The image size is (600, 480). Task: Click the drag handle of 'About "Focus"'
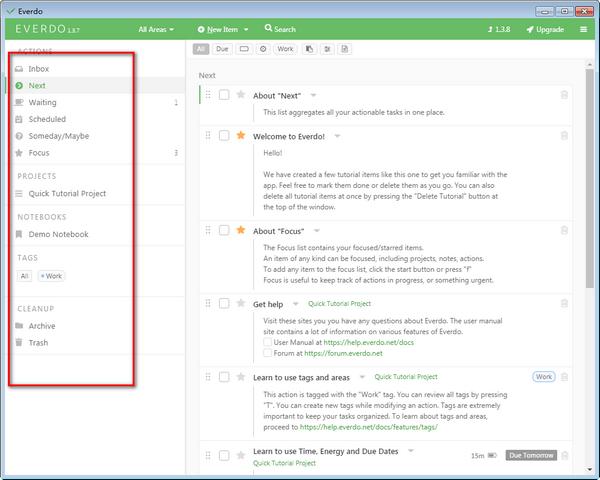pyautogui.click(x=208, y=231)
